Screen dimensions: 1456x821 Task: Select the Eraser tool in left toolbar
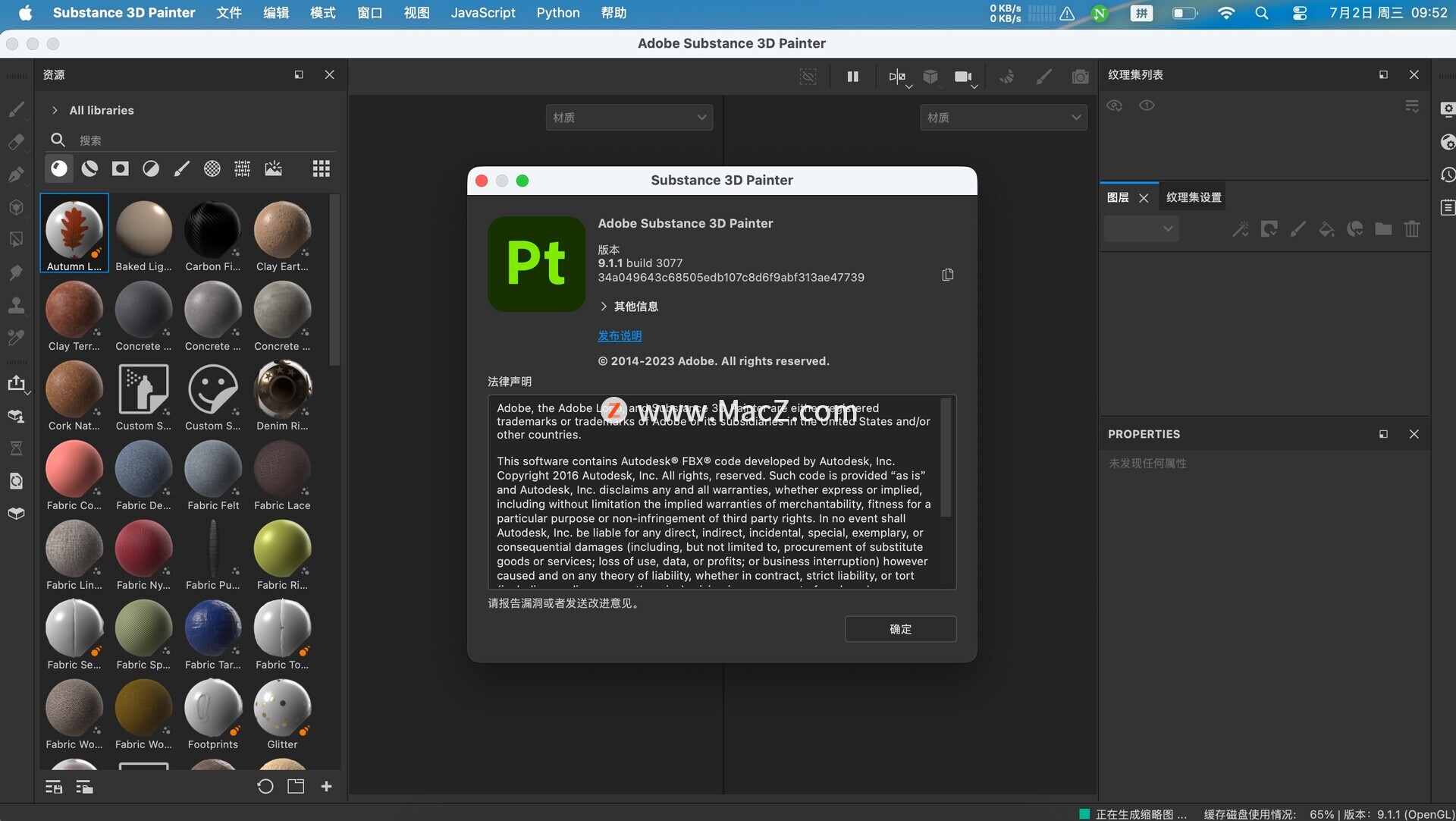coord(16,142)
